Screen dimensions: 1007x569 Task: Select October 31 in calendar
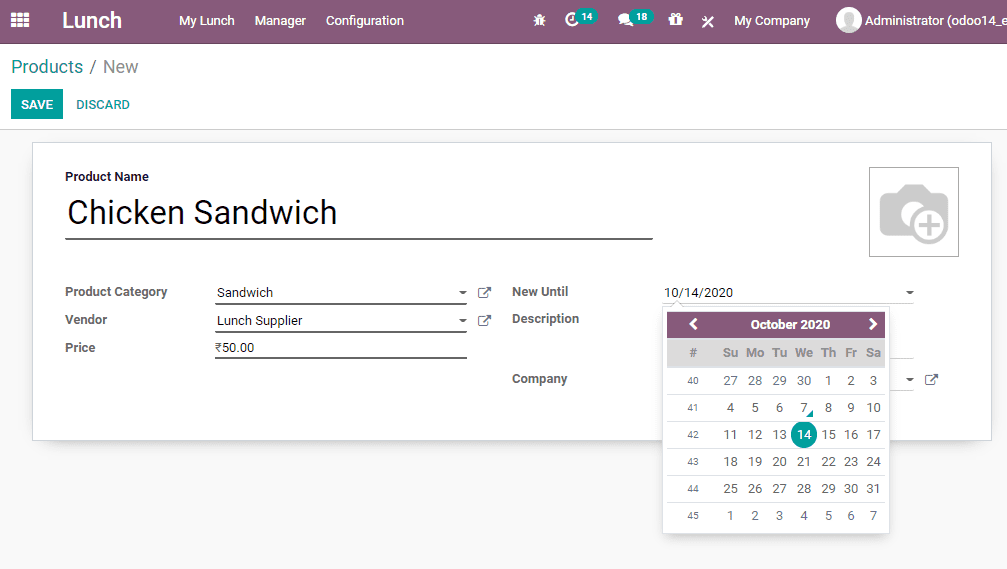pos(873,489)
